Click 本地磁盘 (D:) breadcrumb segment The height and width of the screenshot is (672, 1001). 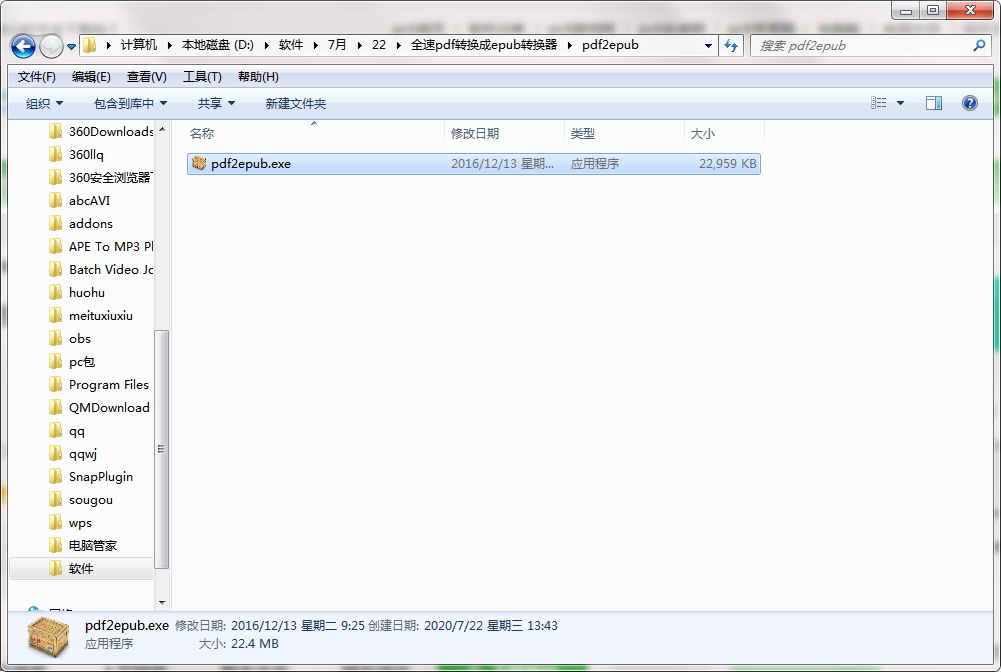[x=218, y=45]
